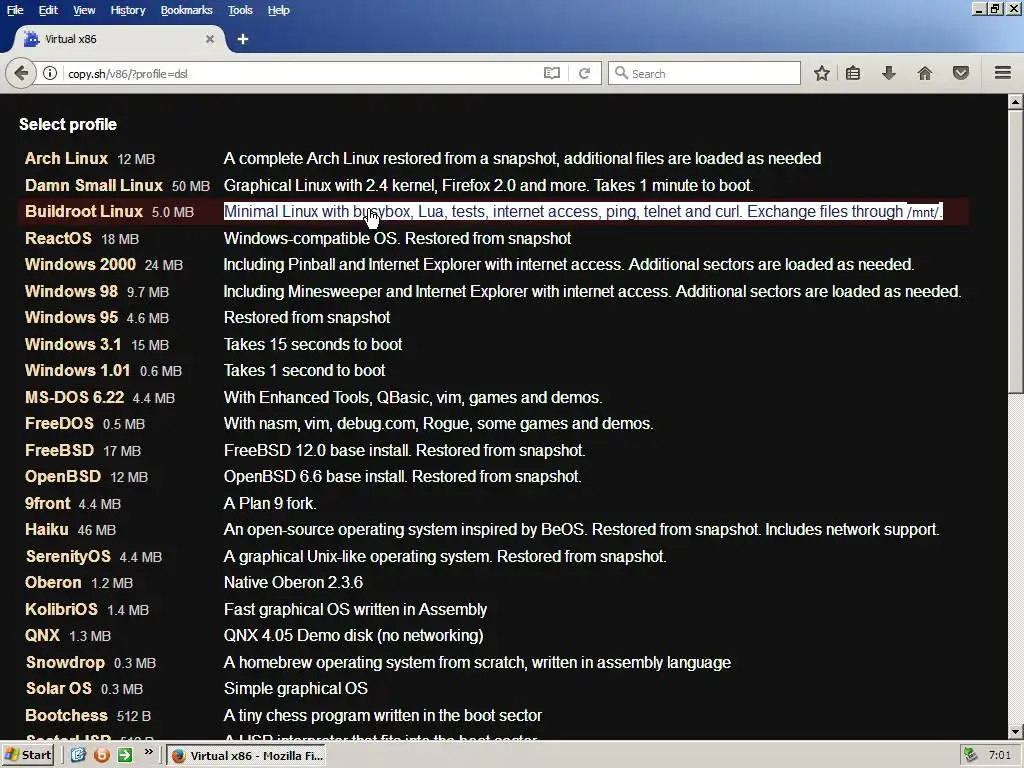Select the Virtual x86 tab
The image size is (1024, 768).
click(x=118, y=39)
